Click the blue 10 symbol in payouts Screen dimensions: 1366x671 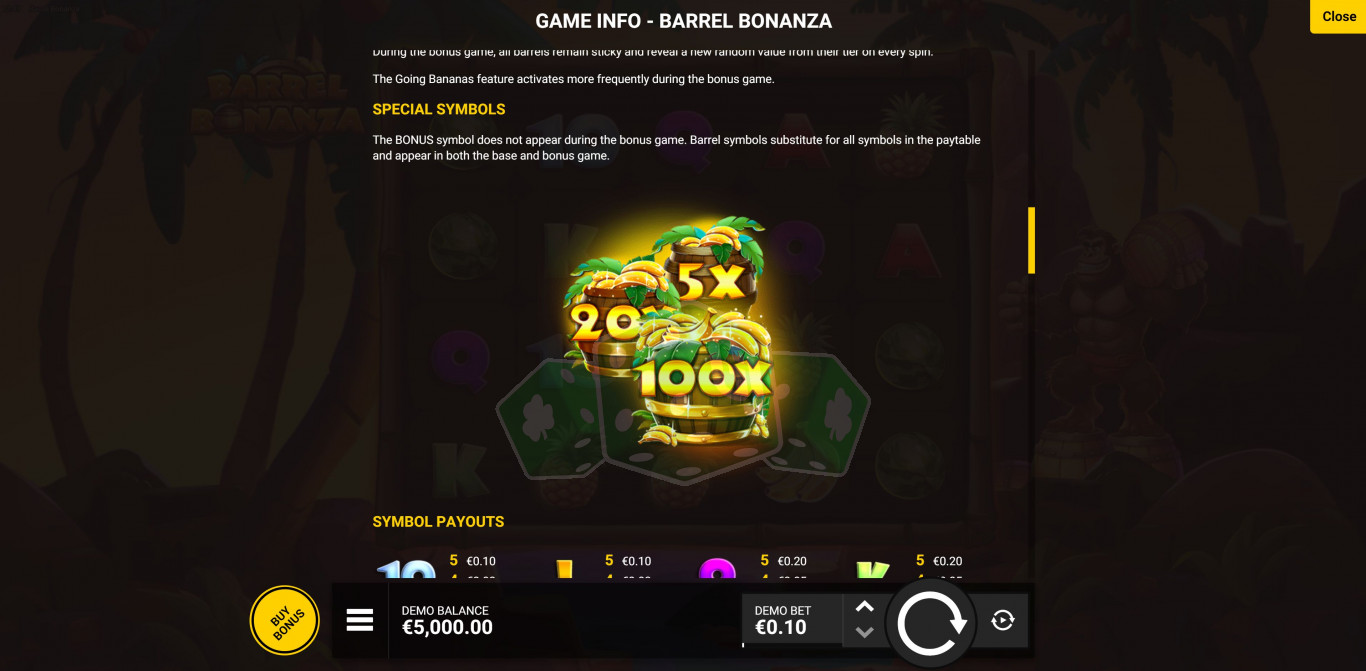[406, 572]
